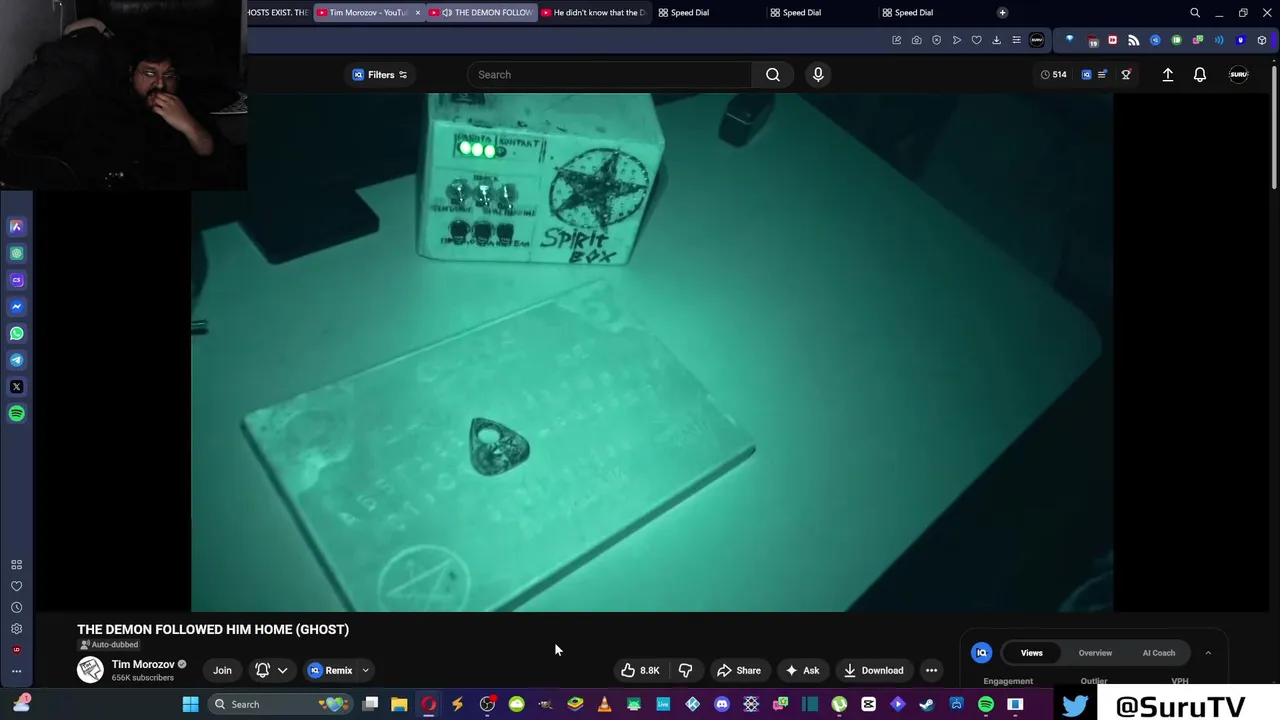Click the YouTube search magnifier button
The height and width of the screenshot is (720, 1280).
pos(773,74)
